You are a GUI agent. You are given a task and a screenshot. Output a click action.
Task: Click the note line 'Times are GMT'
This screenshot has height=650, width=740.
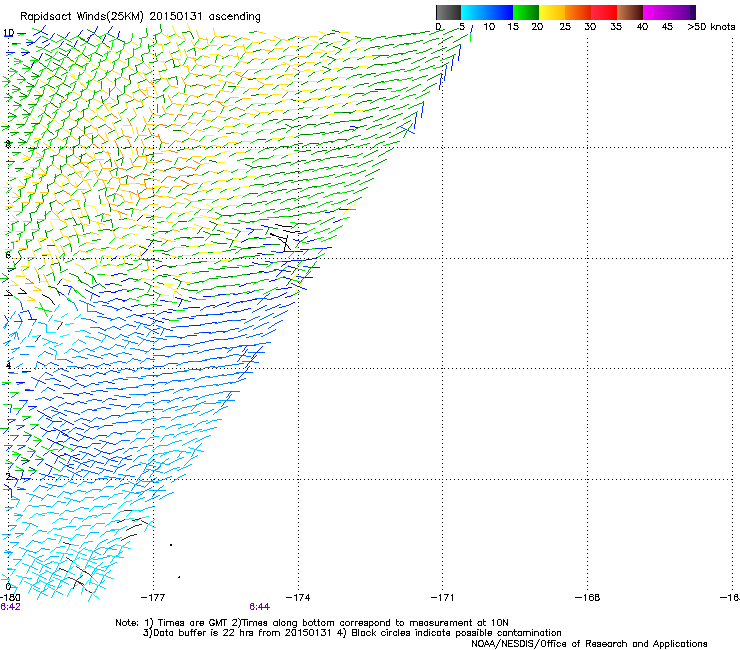coord(193,623)
